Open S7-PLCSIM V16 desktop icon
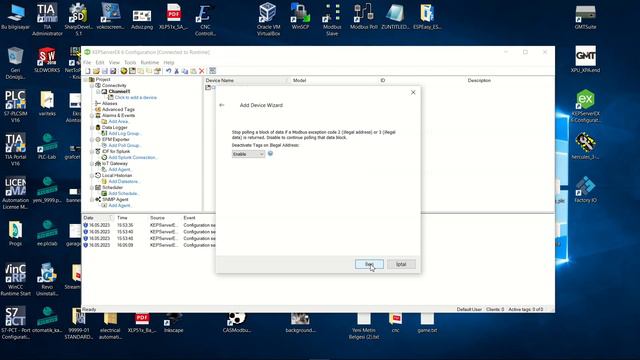 15,106
